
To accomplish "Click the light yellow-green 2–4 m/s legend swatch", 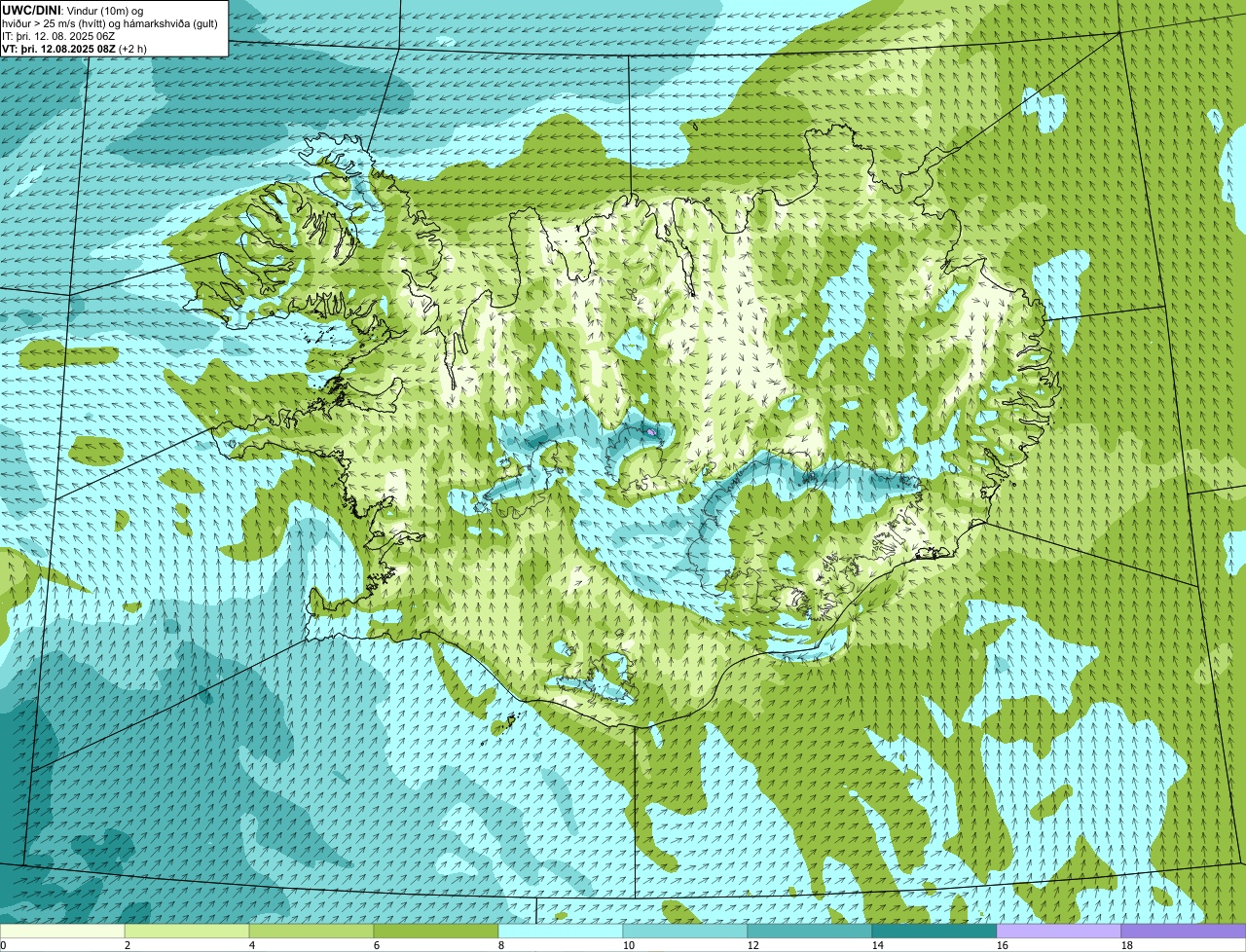I will click(x=187, y=931).
